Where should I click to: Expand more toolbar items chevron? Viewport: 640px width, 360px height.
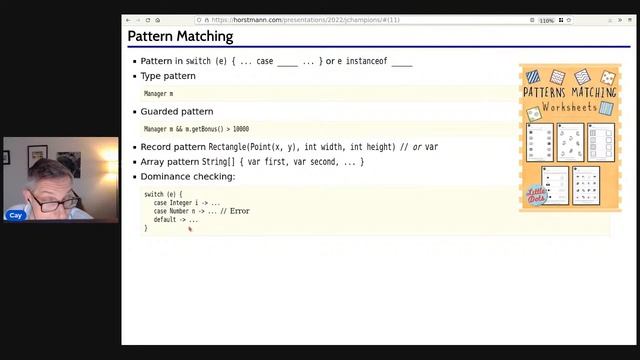tap(620, 20)
